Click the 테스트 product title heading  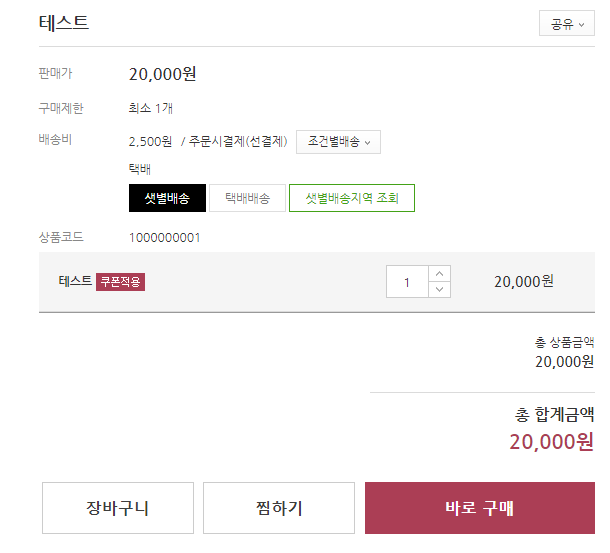pos(64,23)
